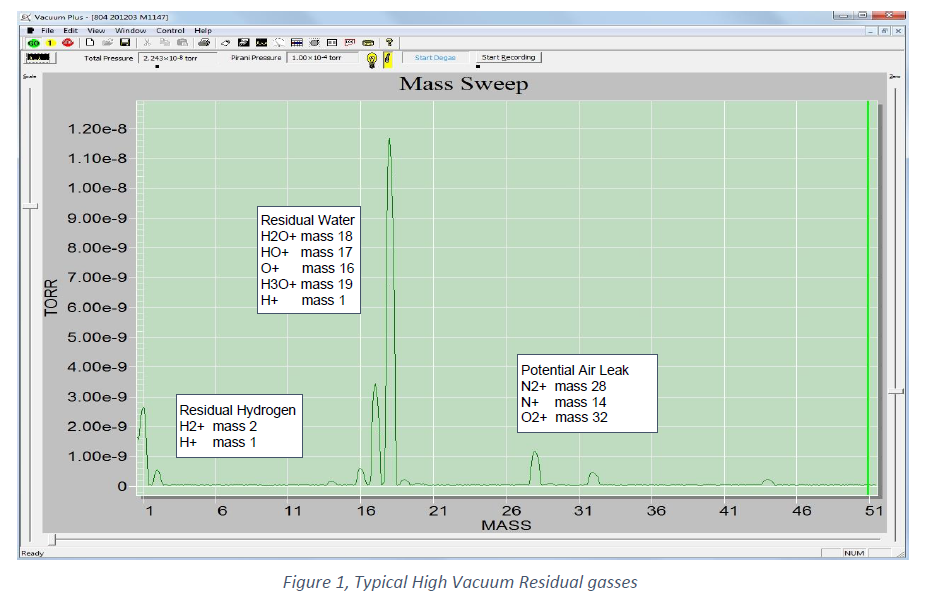Open the File menu
Viewport: 952px width, 603px height.
[47, 30]
